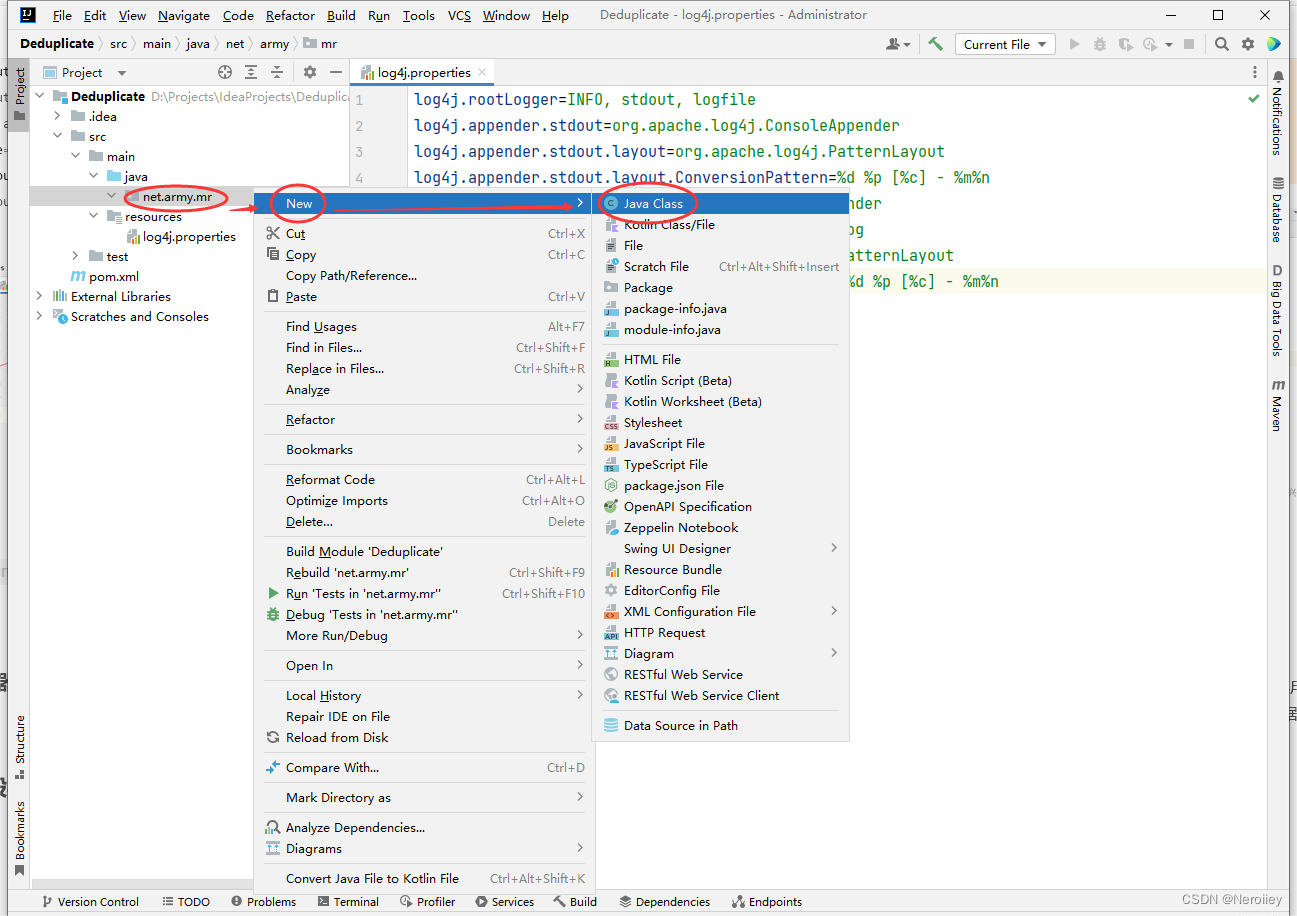
Task: Open the VCS menu
Action: point(459,15)
